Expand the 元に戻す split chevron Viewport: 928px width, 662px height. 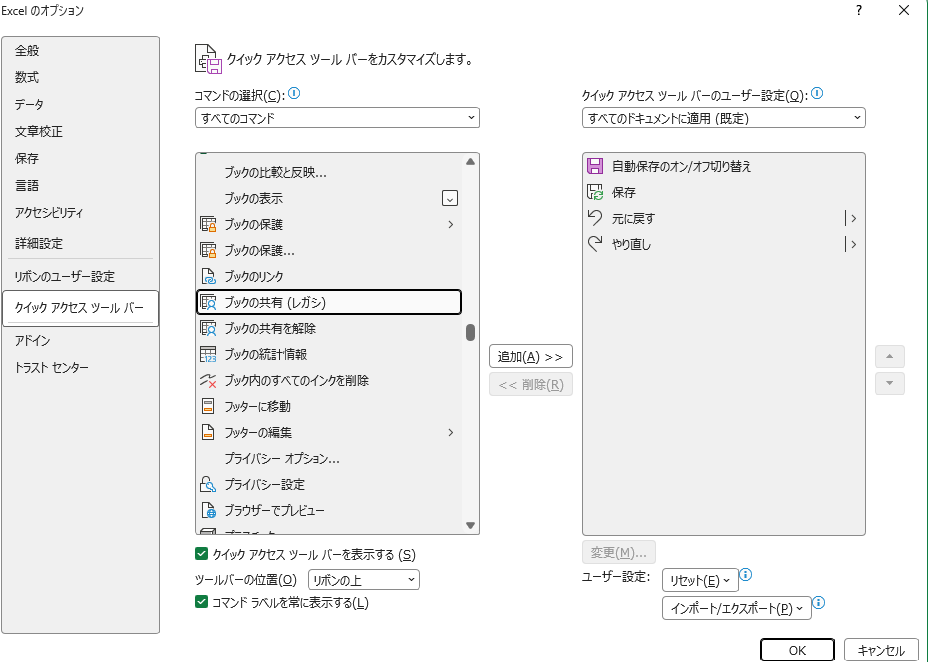pyautogui.click(x=853, y=218)
